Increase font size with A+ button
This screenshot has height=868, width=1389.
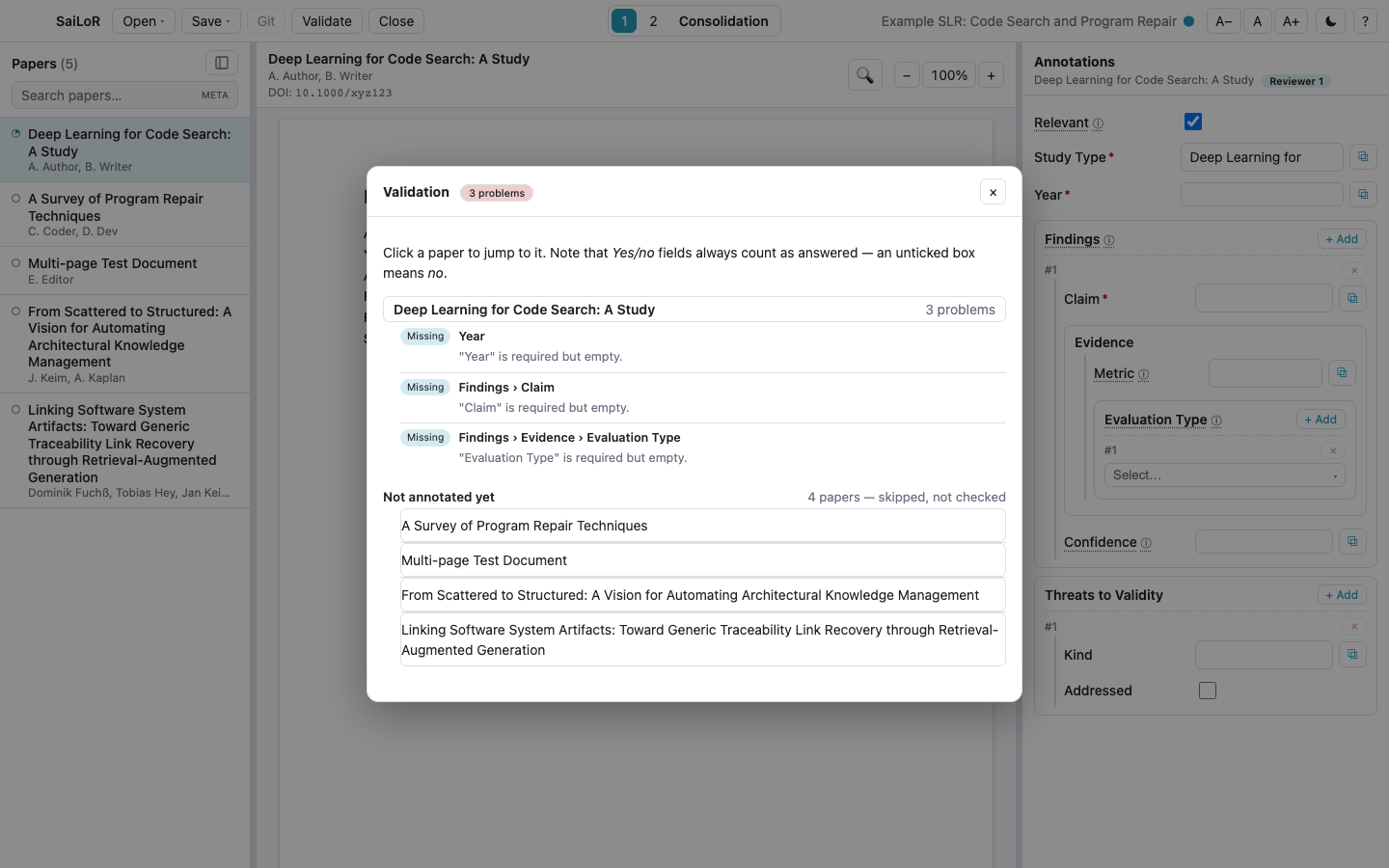point(1291,21)
